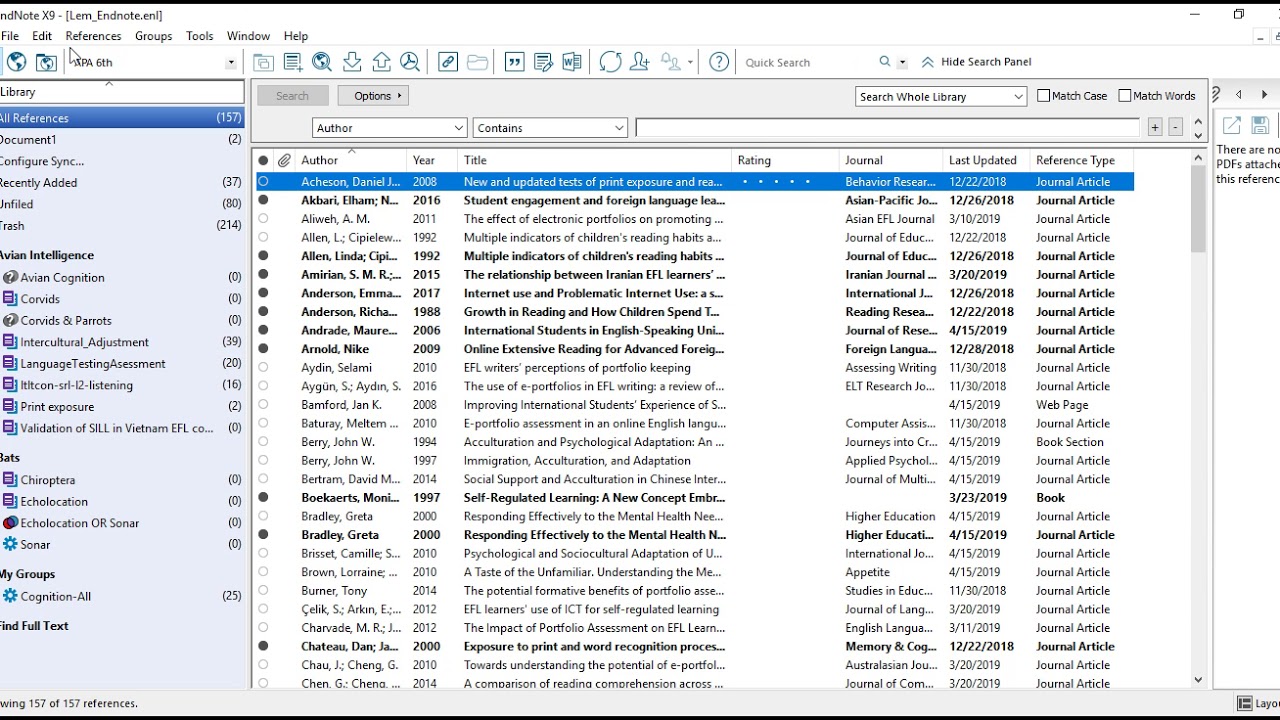Click the Activity Feed bell icon
The width and height of the screenshot is (1280, 720).
coord(671,62)
